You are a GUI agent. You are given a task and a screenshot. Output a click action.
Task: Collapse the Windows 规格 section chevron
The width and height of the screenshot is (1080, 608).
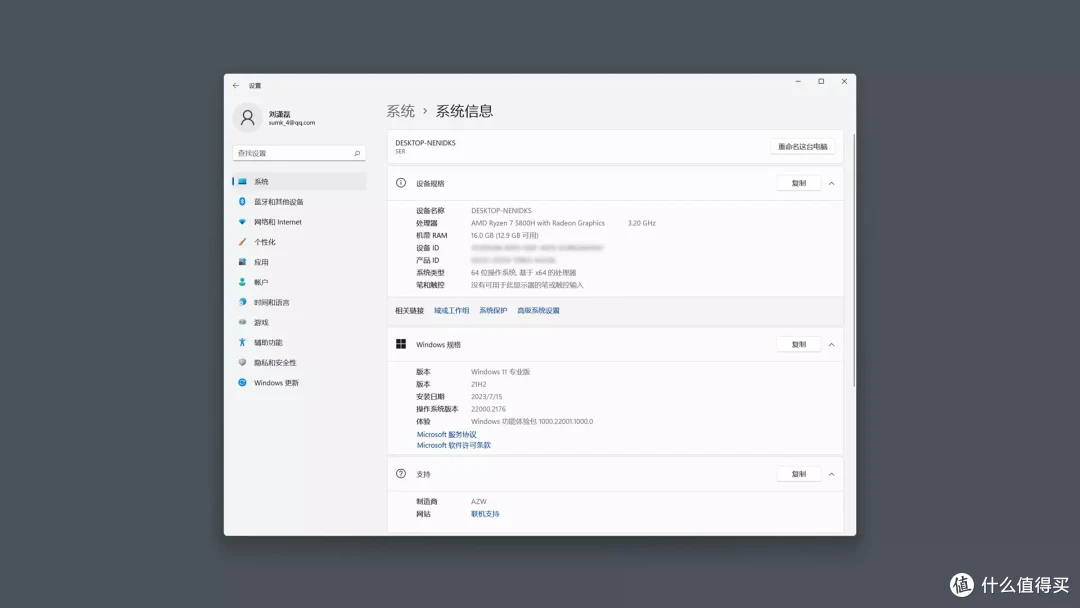[x=831, y=344]
